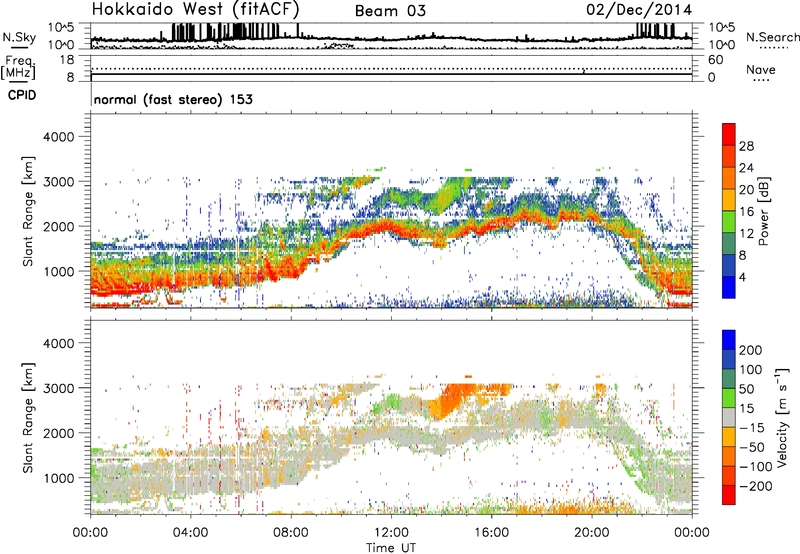Select the 'Beam 03' header label

pos(390,11)
